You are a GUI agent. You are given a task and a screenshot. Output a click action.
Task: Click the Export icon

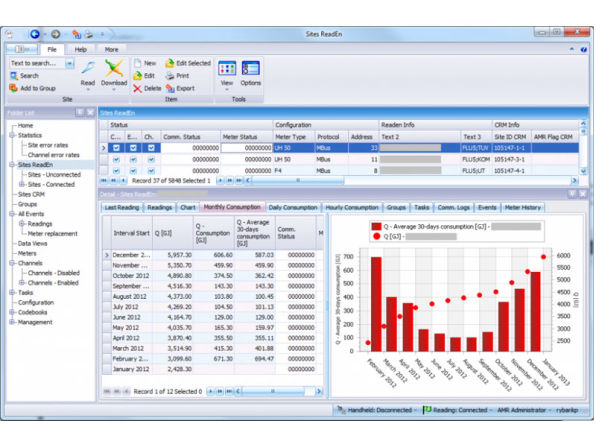[170, 89]
